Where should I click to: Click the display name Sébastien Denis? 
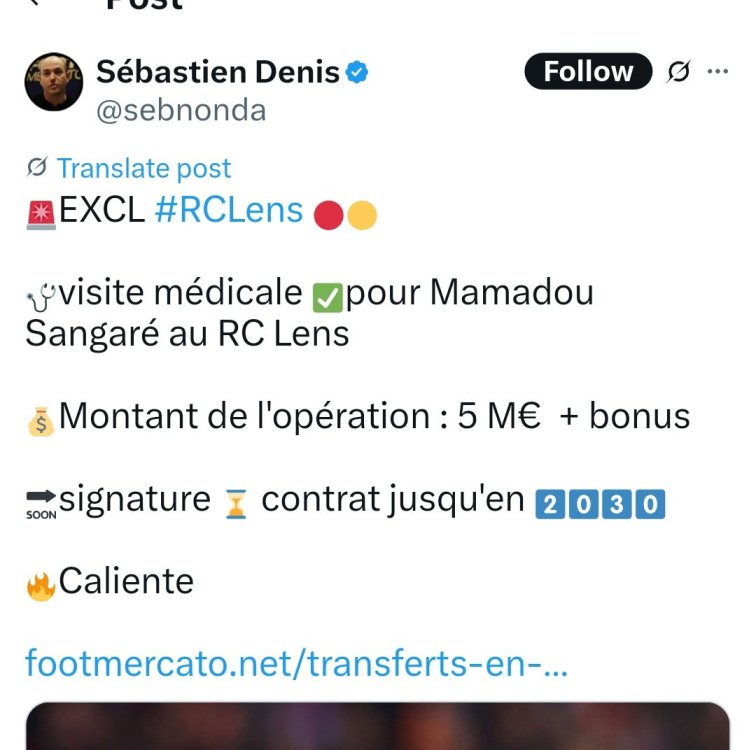click(218, 72)
